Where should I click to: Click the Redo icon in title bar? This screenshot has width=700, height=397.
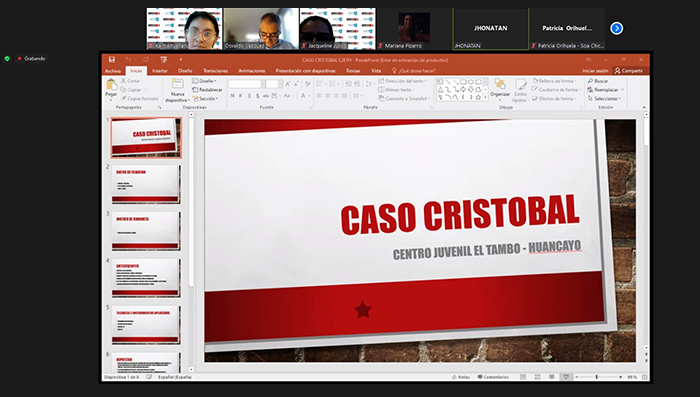pyautogui.click(x=146, y=59)
